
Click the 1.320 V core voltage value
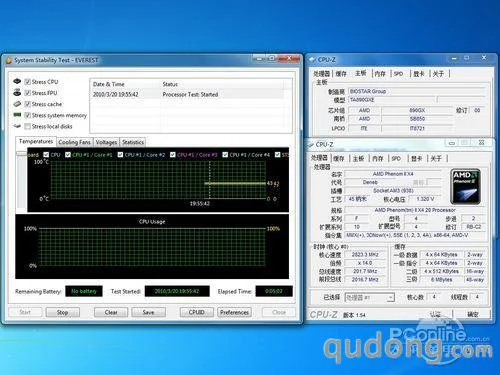(x=425, y=199)
